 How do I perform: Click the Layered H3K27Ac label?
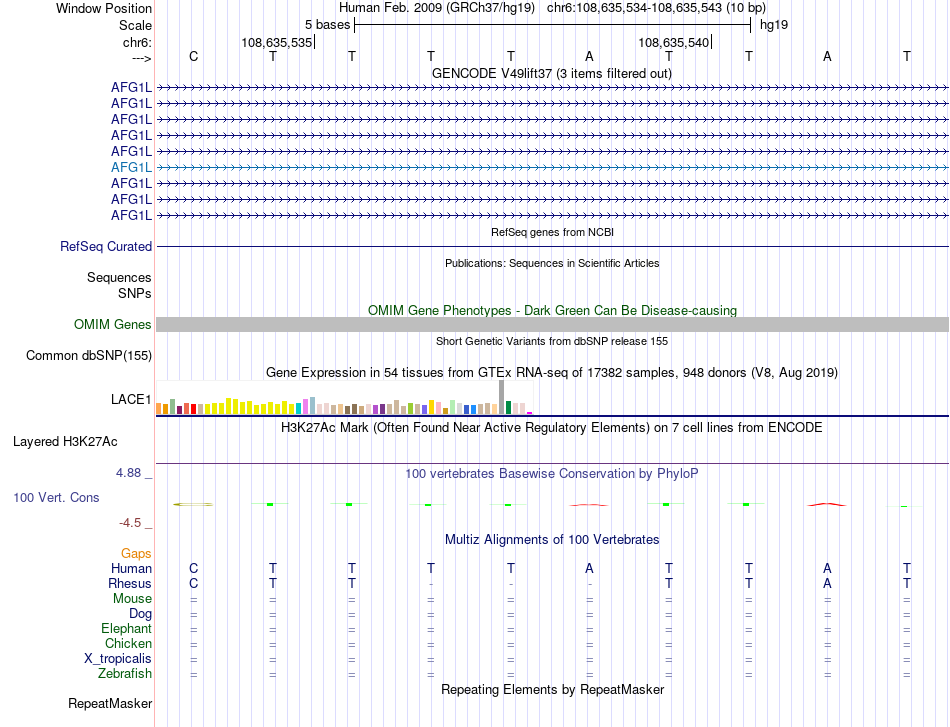[x=65, y=442]
